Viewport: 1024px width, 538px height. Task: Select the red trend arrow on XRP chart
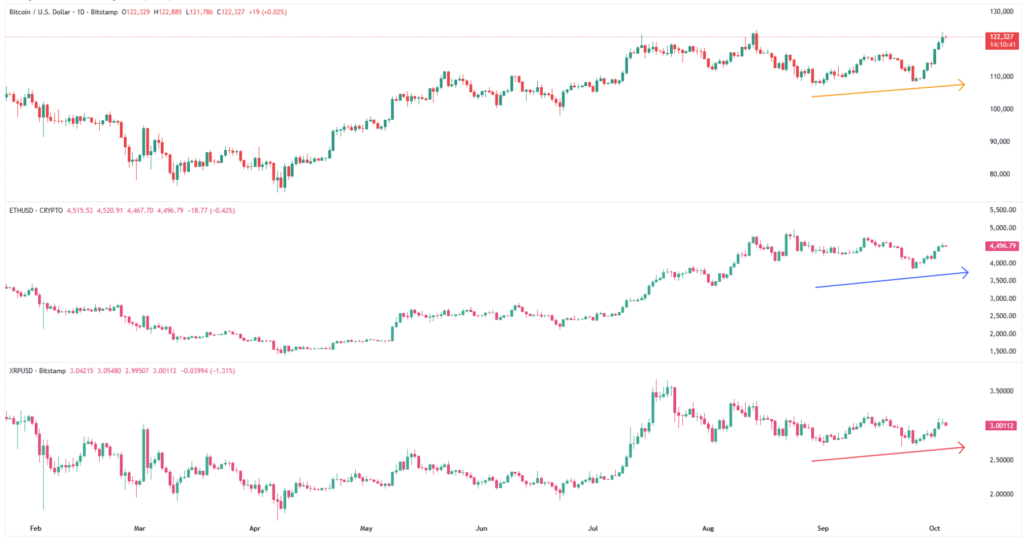click(888, 454)
